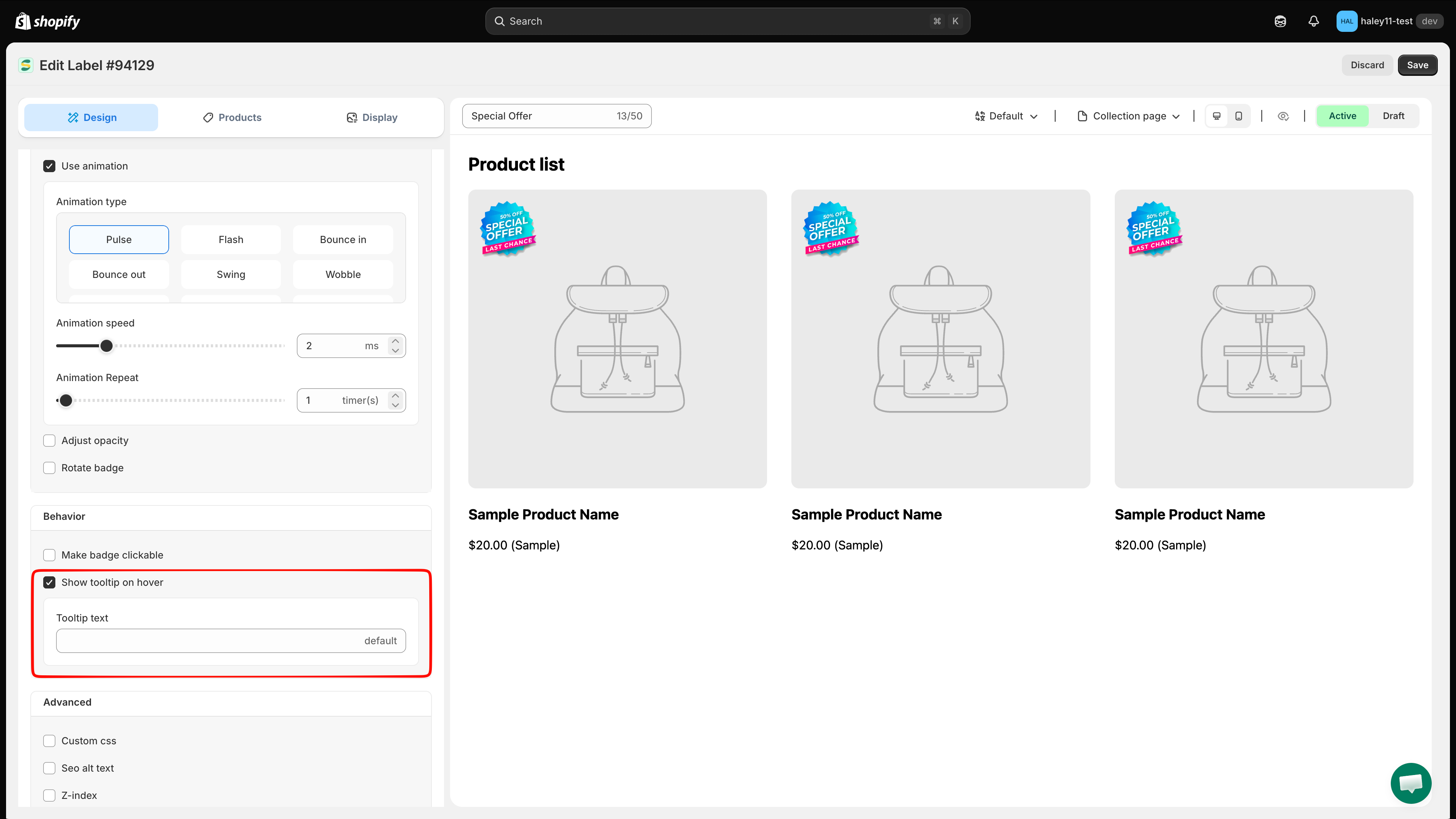Open the notifications bell

pyautogui.click(x=1313, y=21)
